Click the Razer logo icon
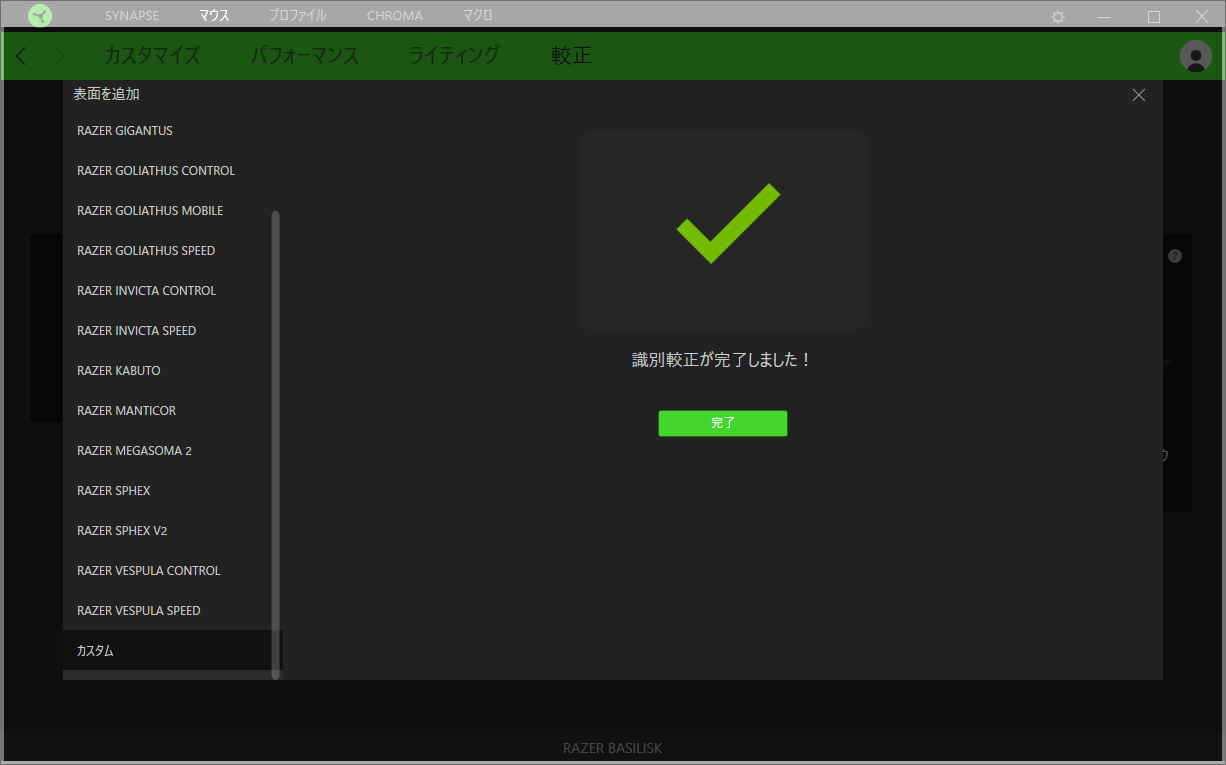Image resolution: width=1226 pixels, height=765 pixels. (x=40, y=16)
